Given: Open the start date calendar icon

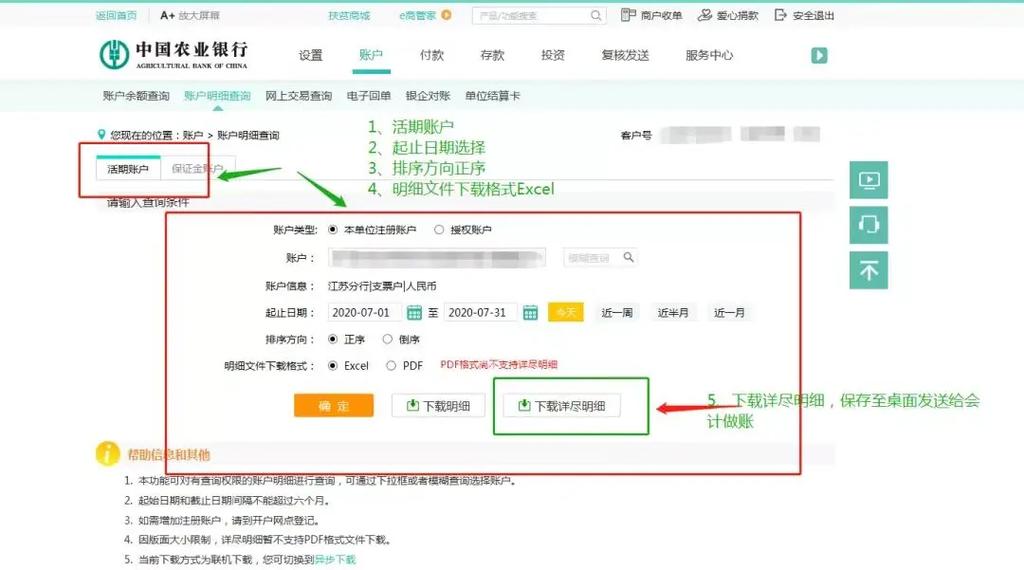Looking at the screenshot, I should pyautogui.click(x=414, y=313).
